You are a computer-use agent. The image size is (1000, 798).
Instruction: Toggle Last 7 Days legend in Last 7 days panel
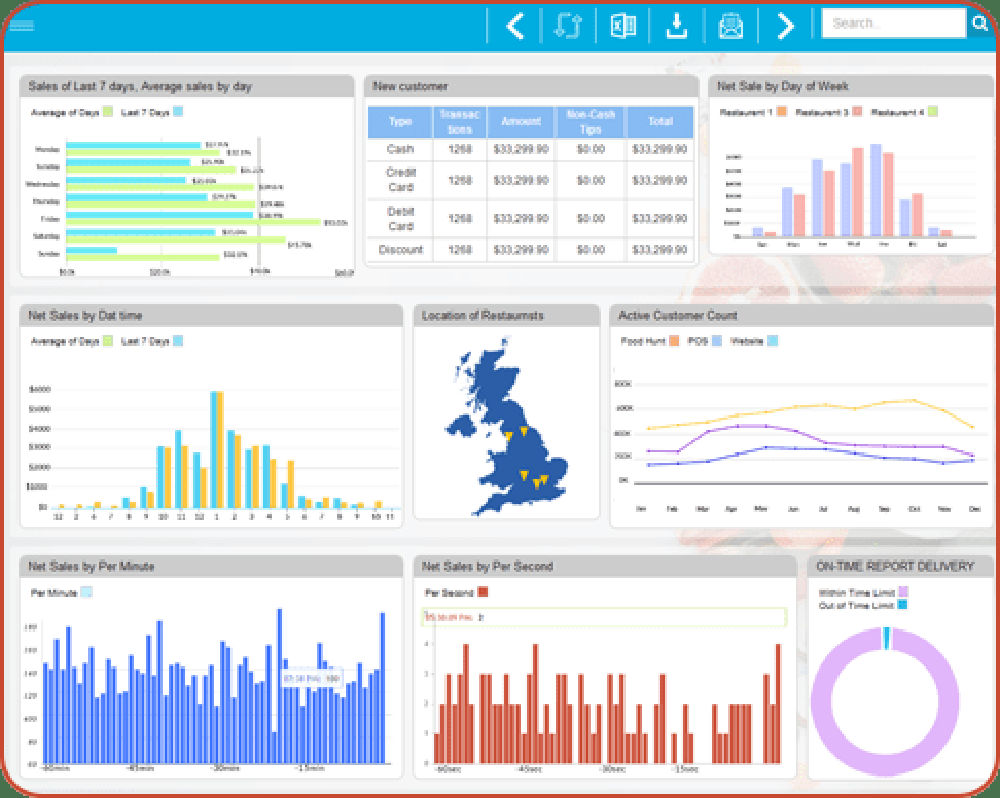(x=178, y=112)
